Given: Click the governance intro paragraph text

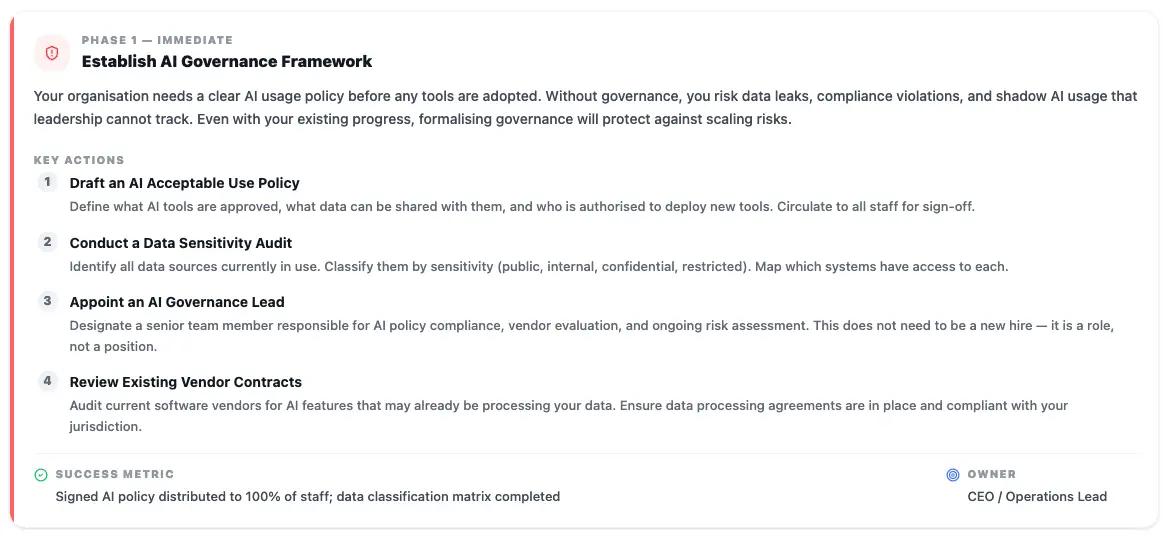Looking at the screenshot, I should (586, 108).
